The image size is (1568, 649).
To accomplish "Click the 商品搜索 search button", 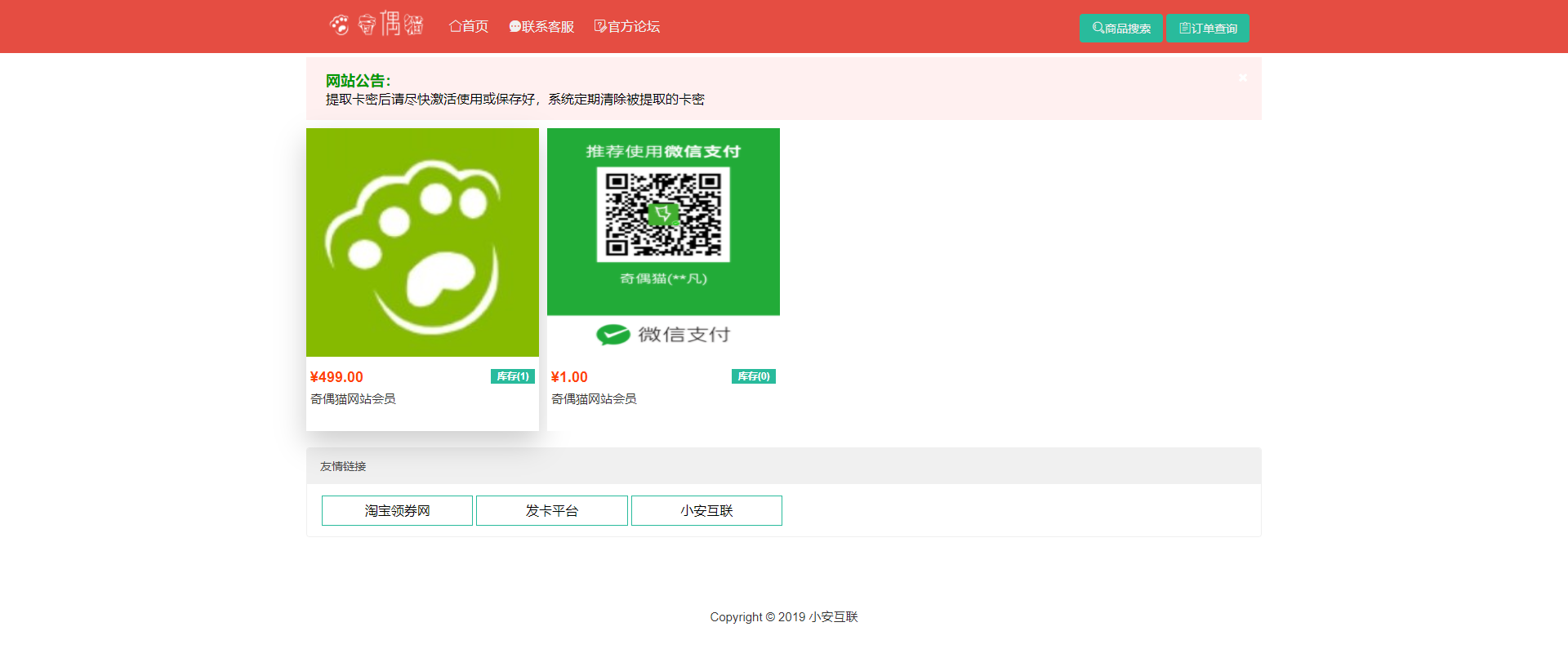I will (1120, 28).
